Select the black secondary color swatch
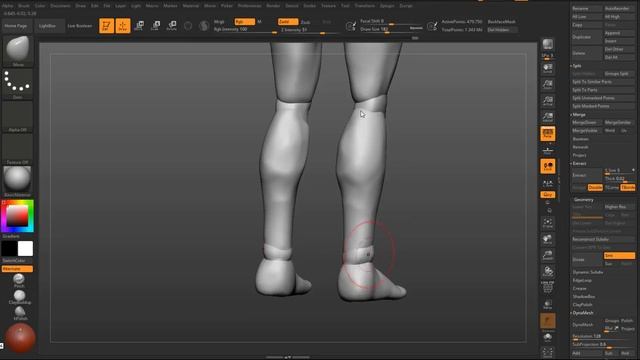The image size is (640, 360). point(9,248)
